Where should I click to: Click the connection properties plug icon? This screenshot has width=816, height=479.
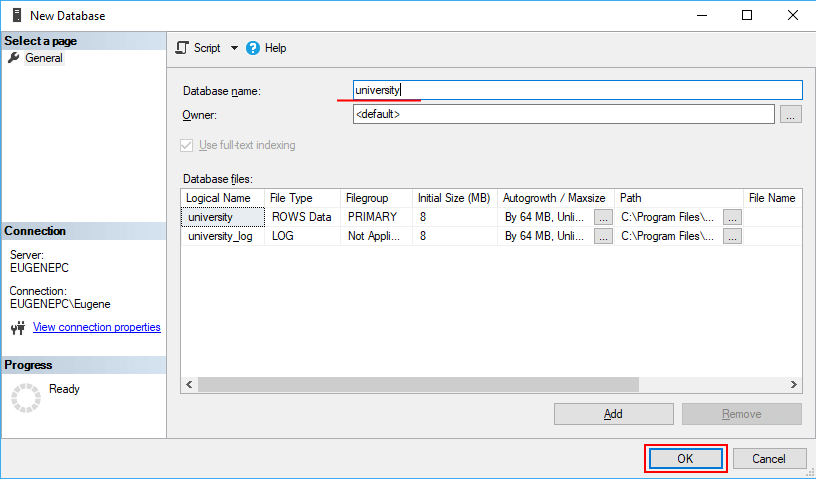point(18,327)
